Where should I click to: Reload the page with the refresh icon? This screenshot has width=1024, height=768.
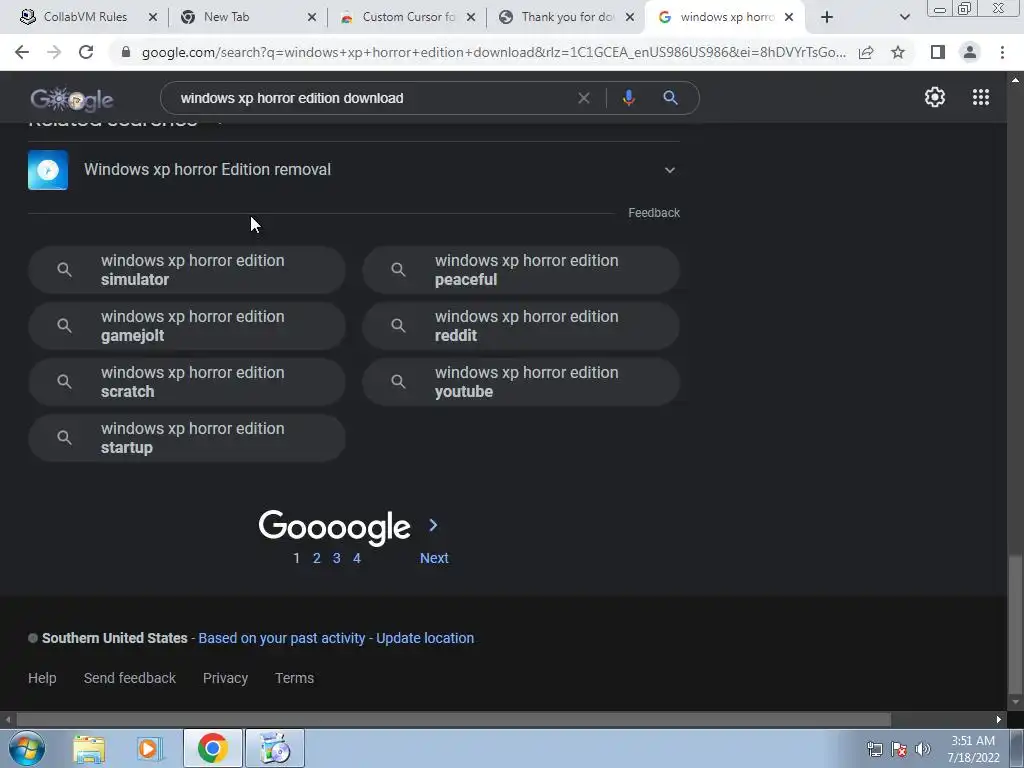(x=86, y=52)
